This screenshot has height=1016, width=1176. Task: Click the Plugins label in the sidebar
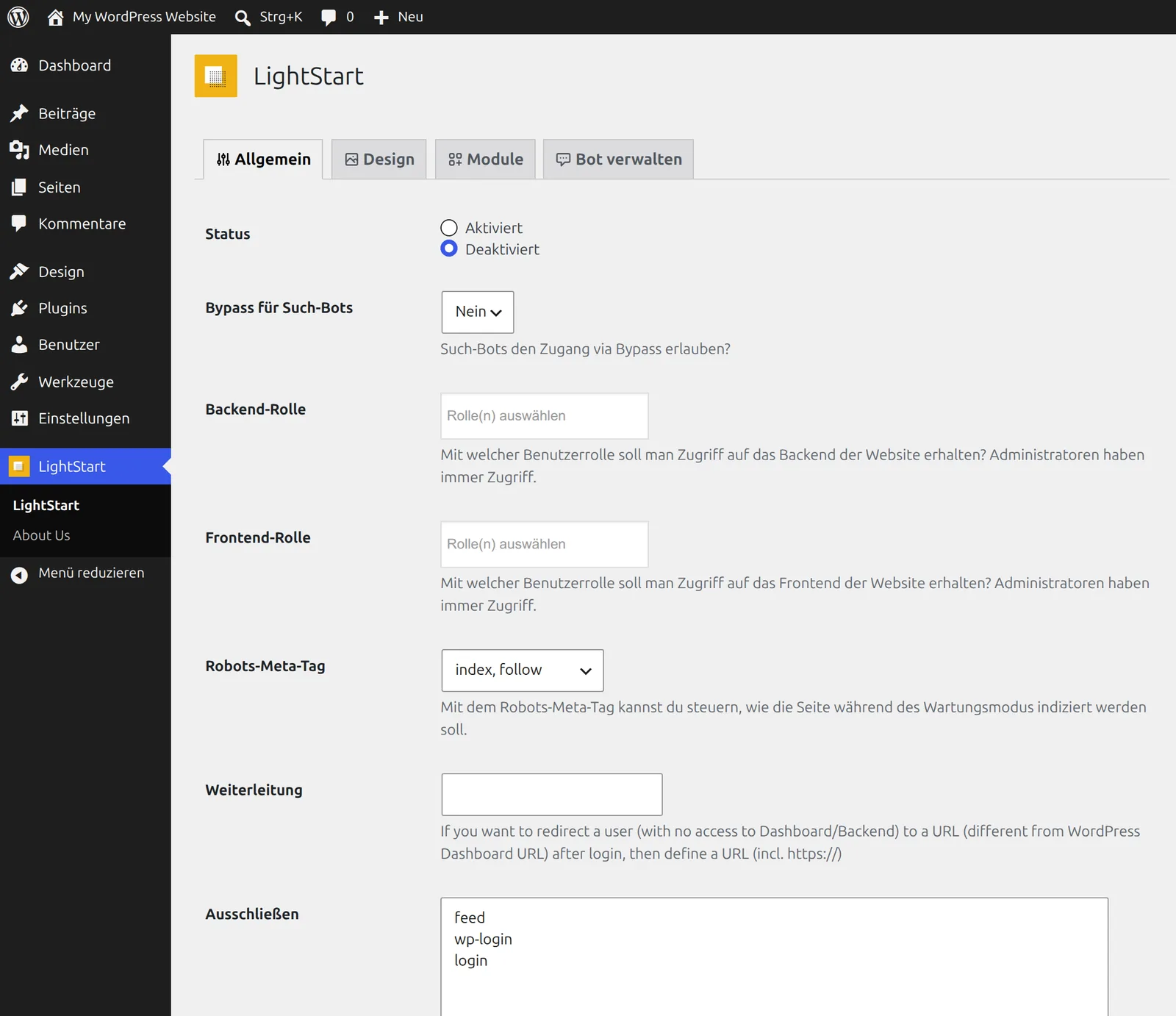pos(62,309)
